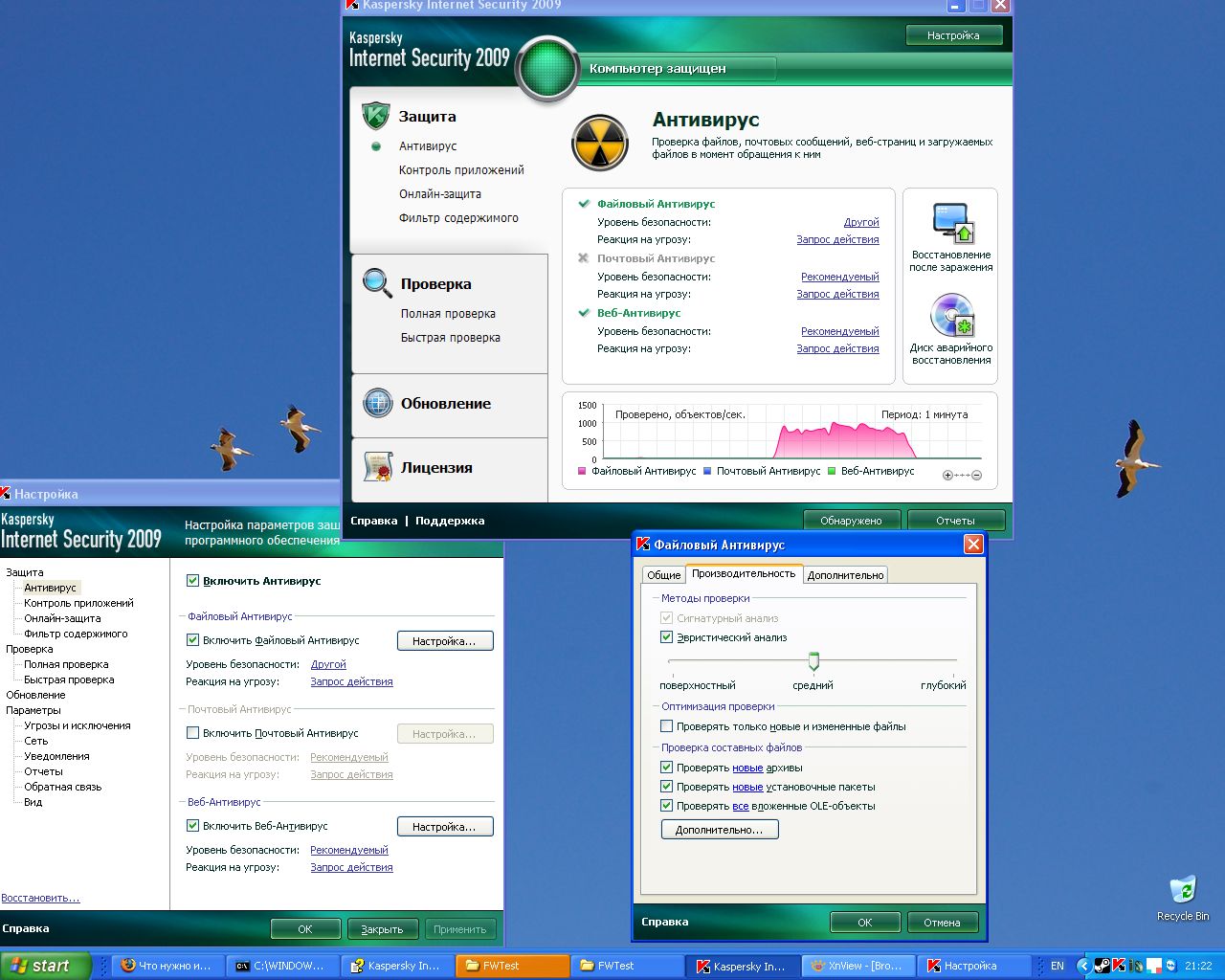
Task: Click the TeamViewer tray icon
Action: click(1171, 966)
